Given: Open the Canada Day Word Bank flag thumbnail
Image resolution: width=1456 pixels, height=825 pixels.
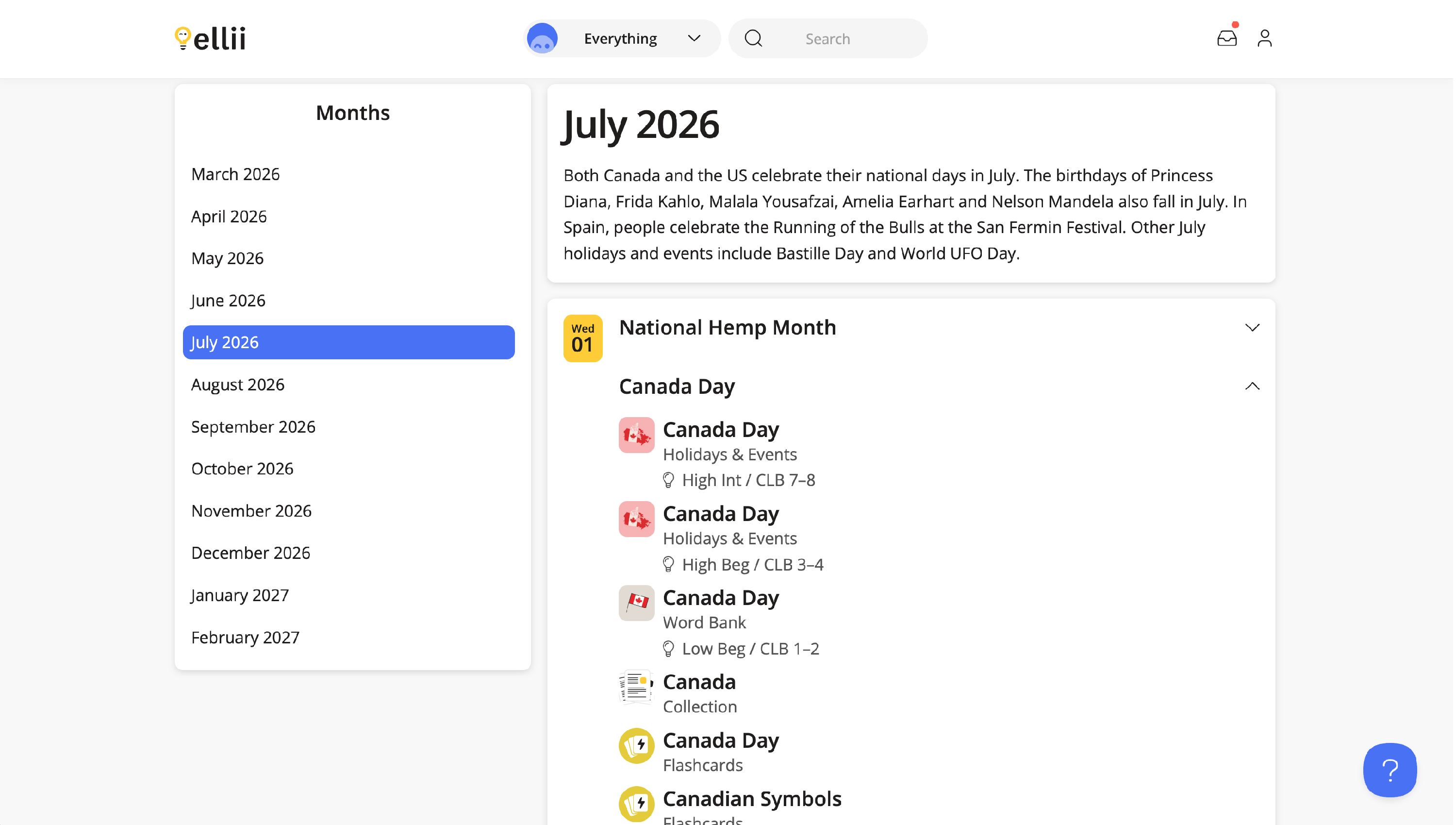Looking at the screenshot, I should coord(637,604).
